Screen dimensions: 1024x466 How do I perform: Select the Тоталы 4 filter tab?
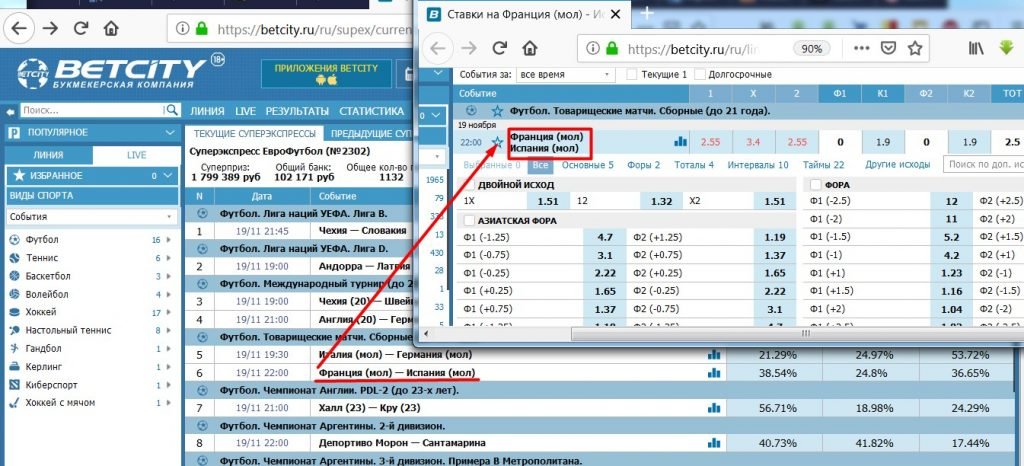(694, 165)
